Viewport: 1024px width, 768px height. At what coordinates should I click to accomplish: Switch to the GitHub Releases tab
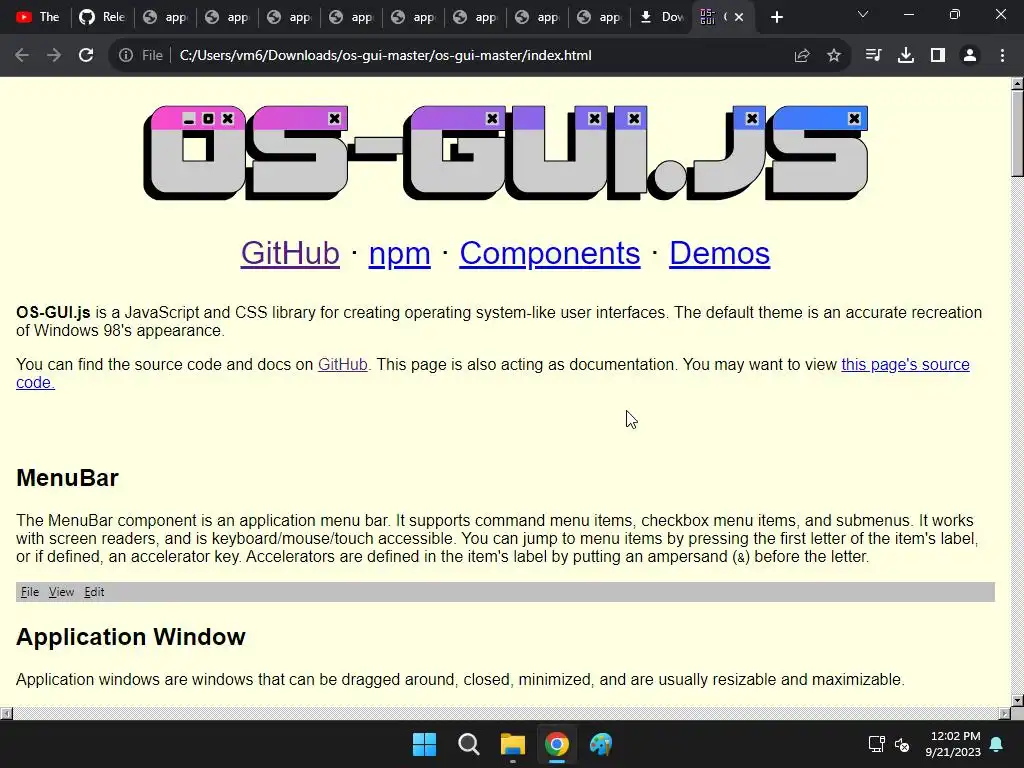coord(103,18)
